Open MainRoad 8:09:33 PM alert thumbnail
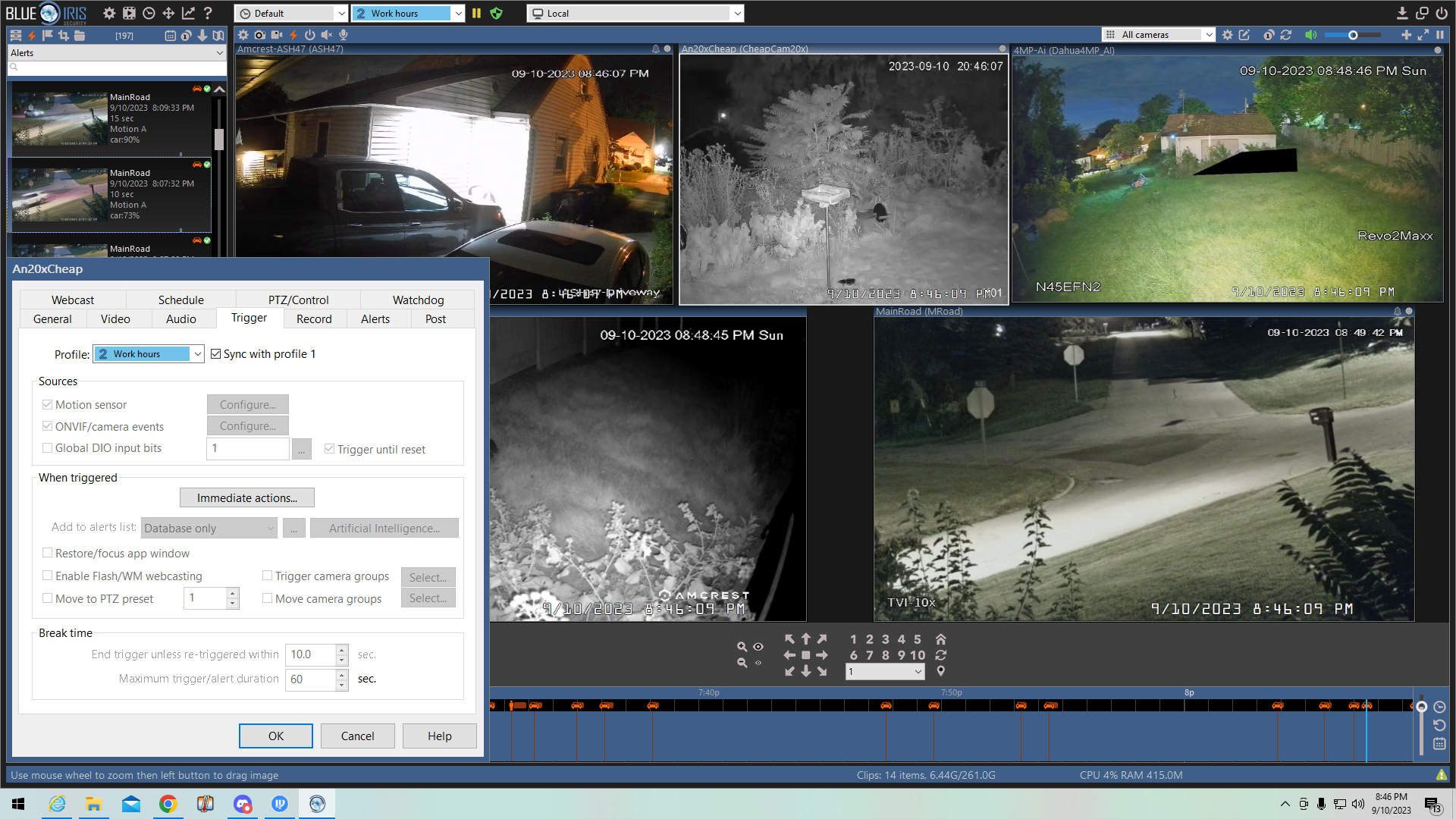 (x=60, y=118)
